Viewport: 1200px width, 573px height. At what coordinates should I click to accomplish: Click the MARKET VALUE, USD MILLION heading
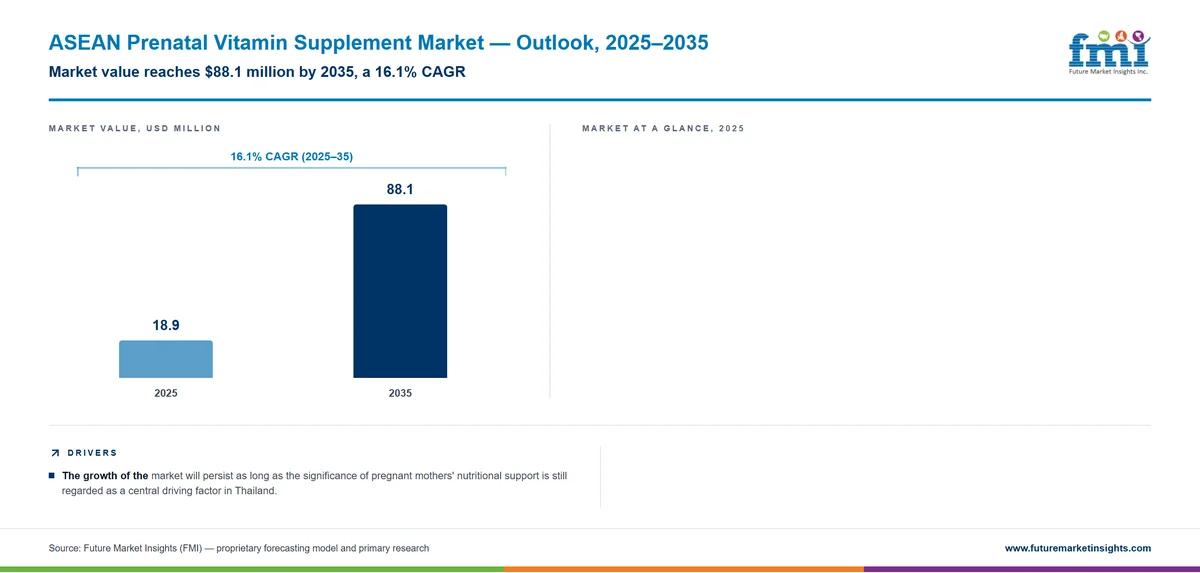[x=134, y=129]
